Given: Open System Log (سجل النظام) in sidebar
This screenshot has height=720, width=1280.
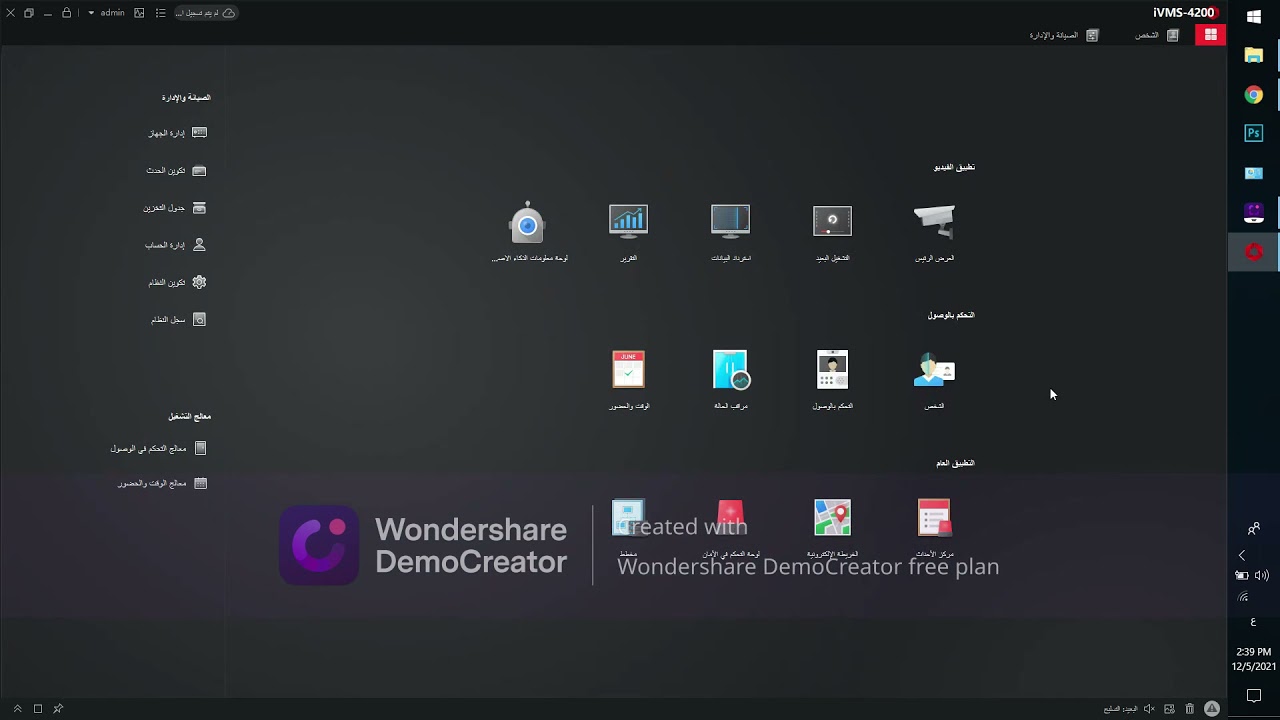Looking at the screenshot, I should coord(178,320).
